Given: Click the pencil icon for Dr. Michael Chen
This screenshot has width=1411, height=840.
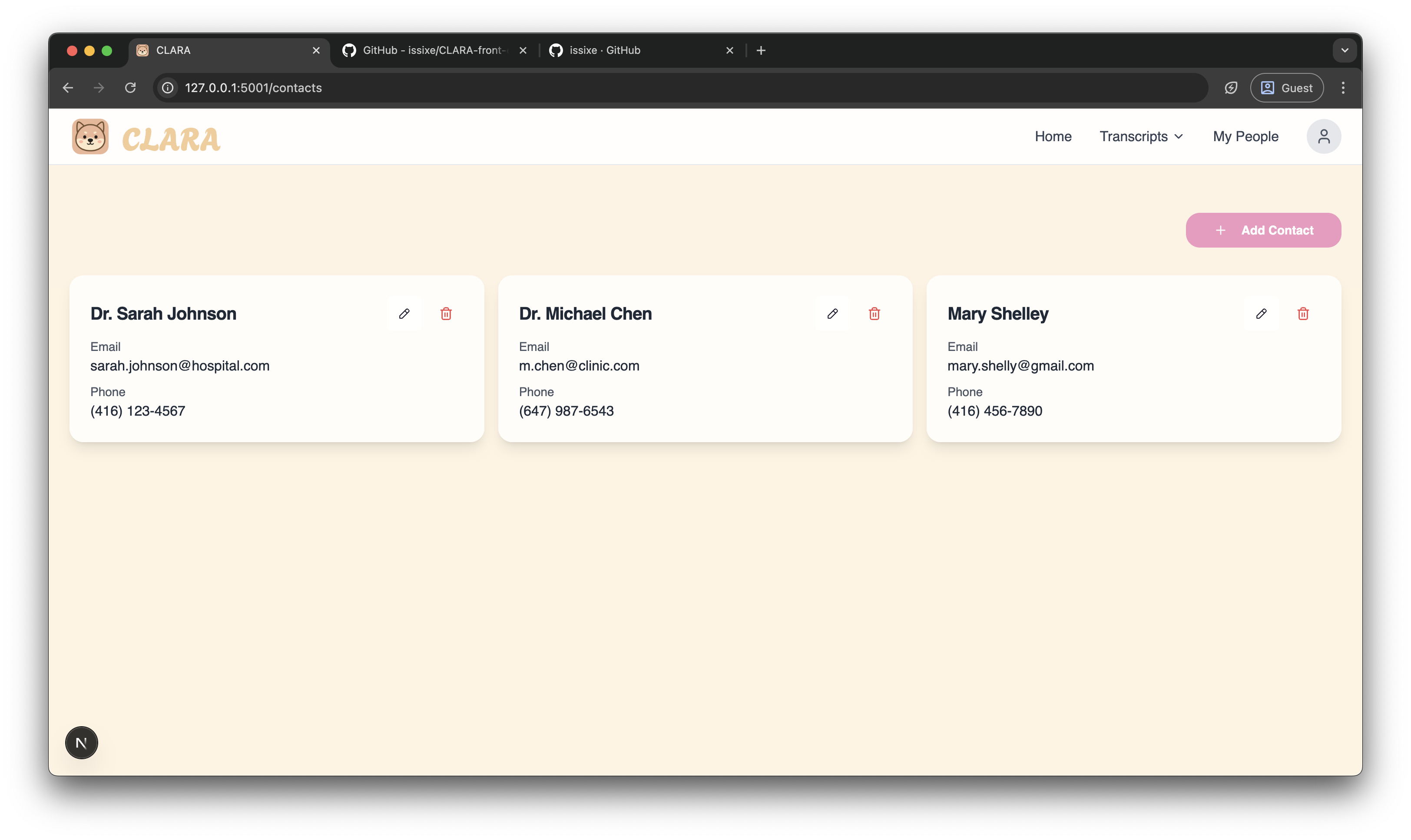Looking at the screenshot, I should [832, 314].
